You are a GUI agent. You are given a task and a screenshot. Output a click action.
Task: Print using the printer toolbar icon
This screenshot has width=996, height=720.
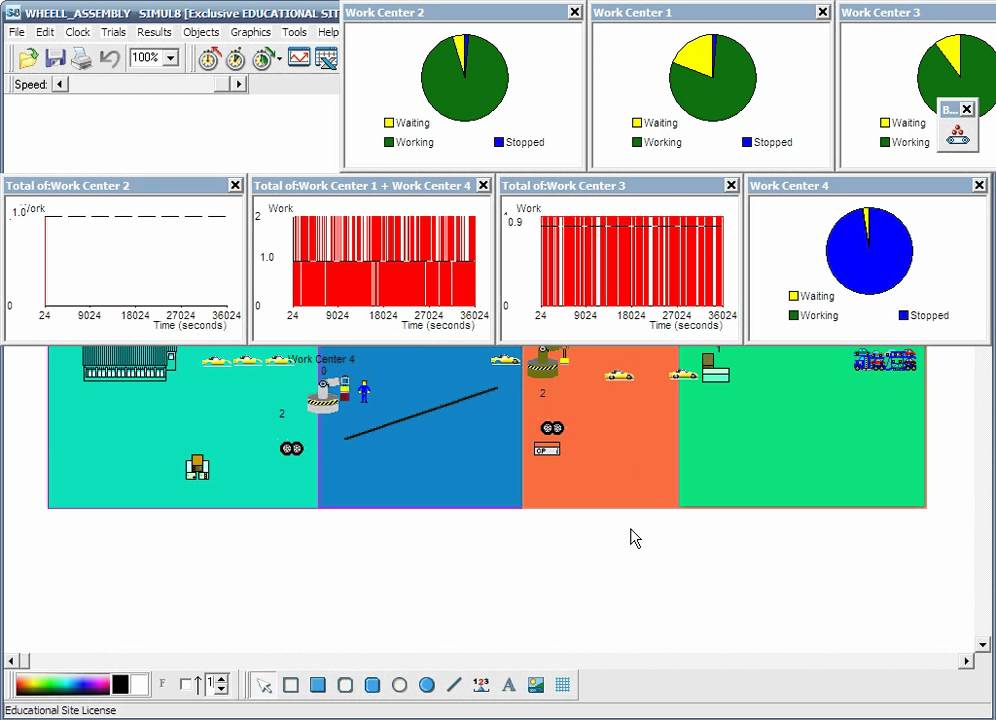pyautogui.click(x=81, y=58)
